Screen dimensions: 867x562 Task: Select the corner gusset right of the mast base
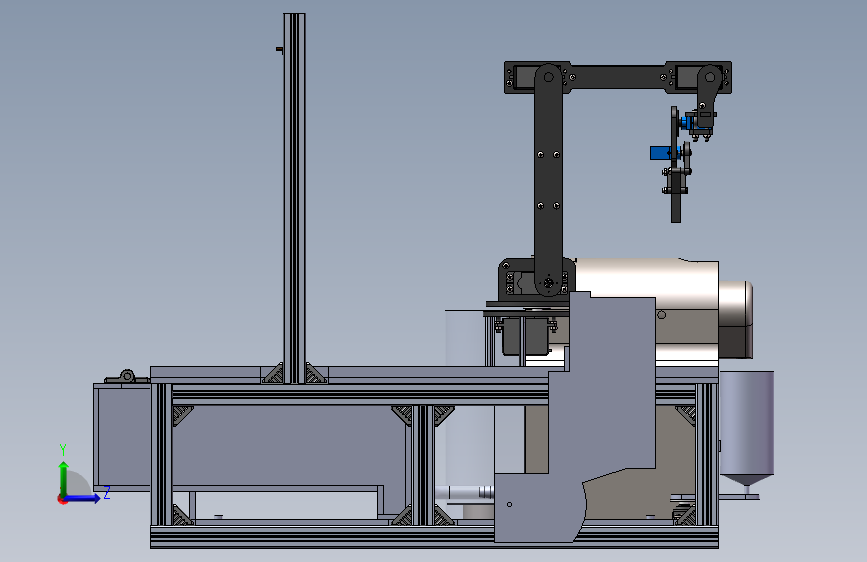coord(316,373)
